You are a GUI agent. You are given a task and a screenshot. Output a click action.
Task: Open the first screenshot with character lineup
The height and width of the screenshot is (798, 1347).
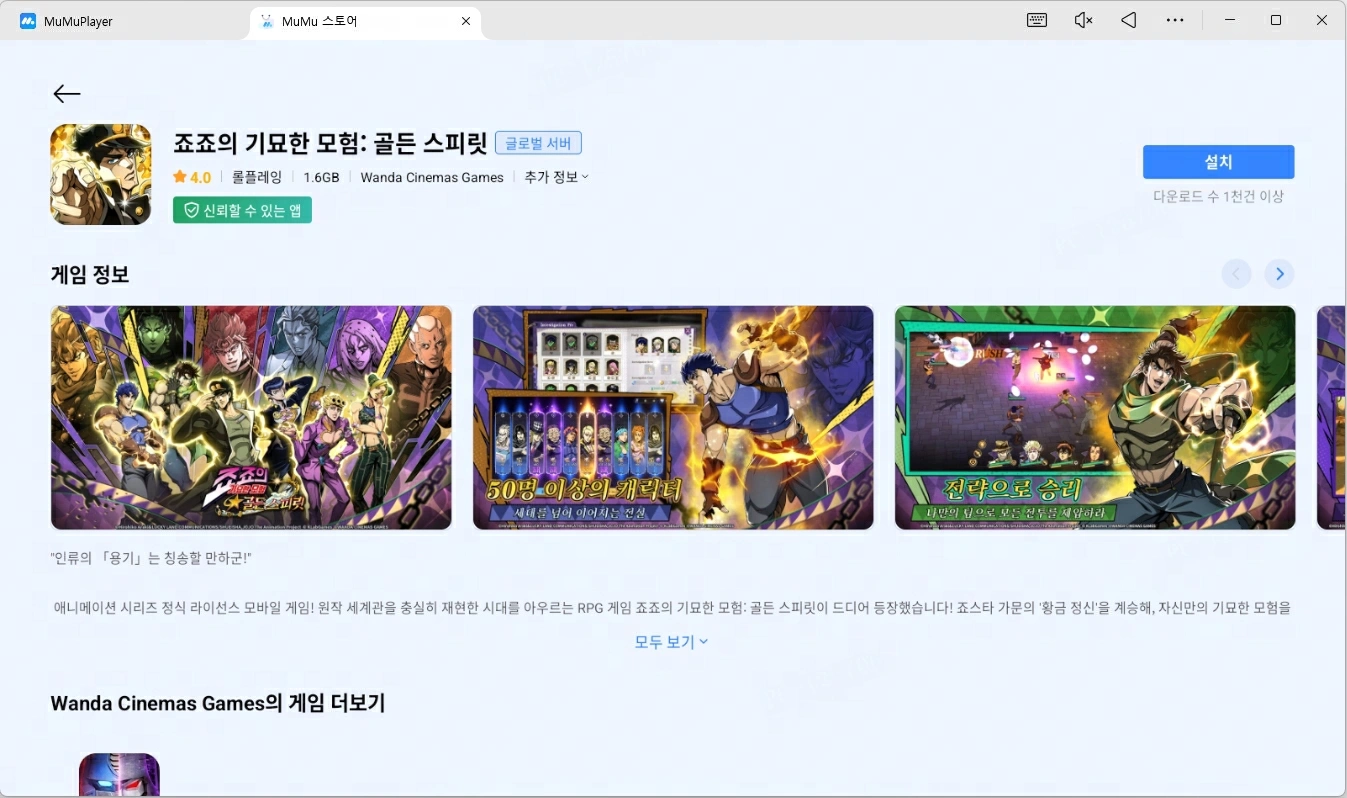coord(251,418)
